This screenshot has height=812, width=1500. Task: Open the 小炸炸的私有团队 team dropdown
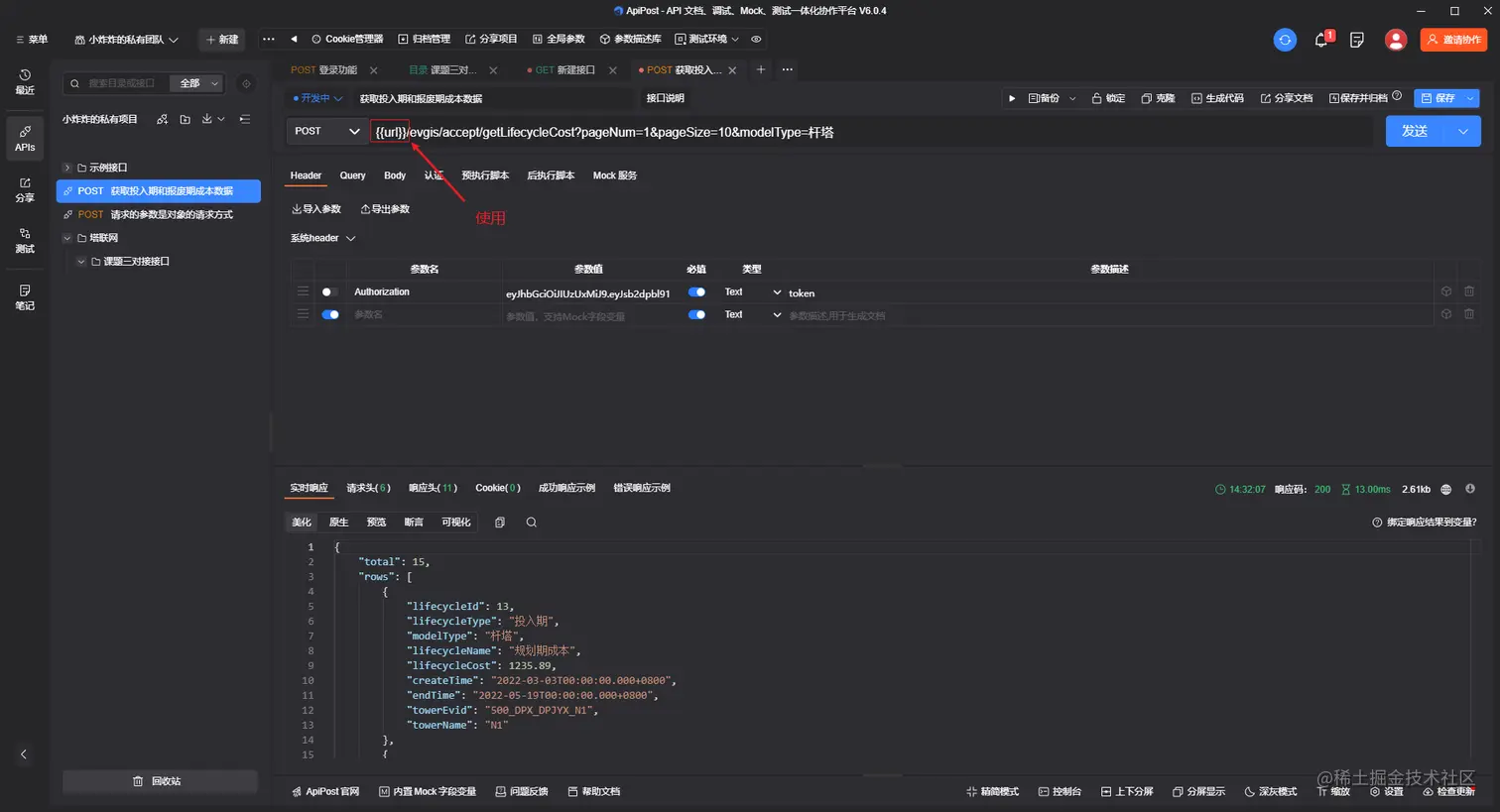coord(126,40)
